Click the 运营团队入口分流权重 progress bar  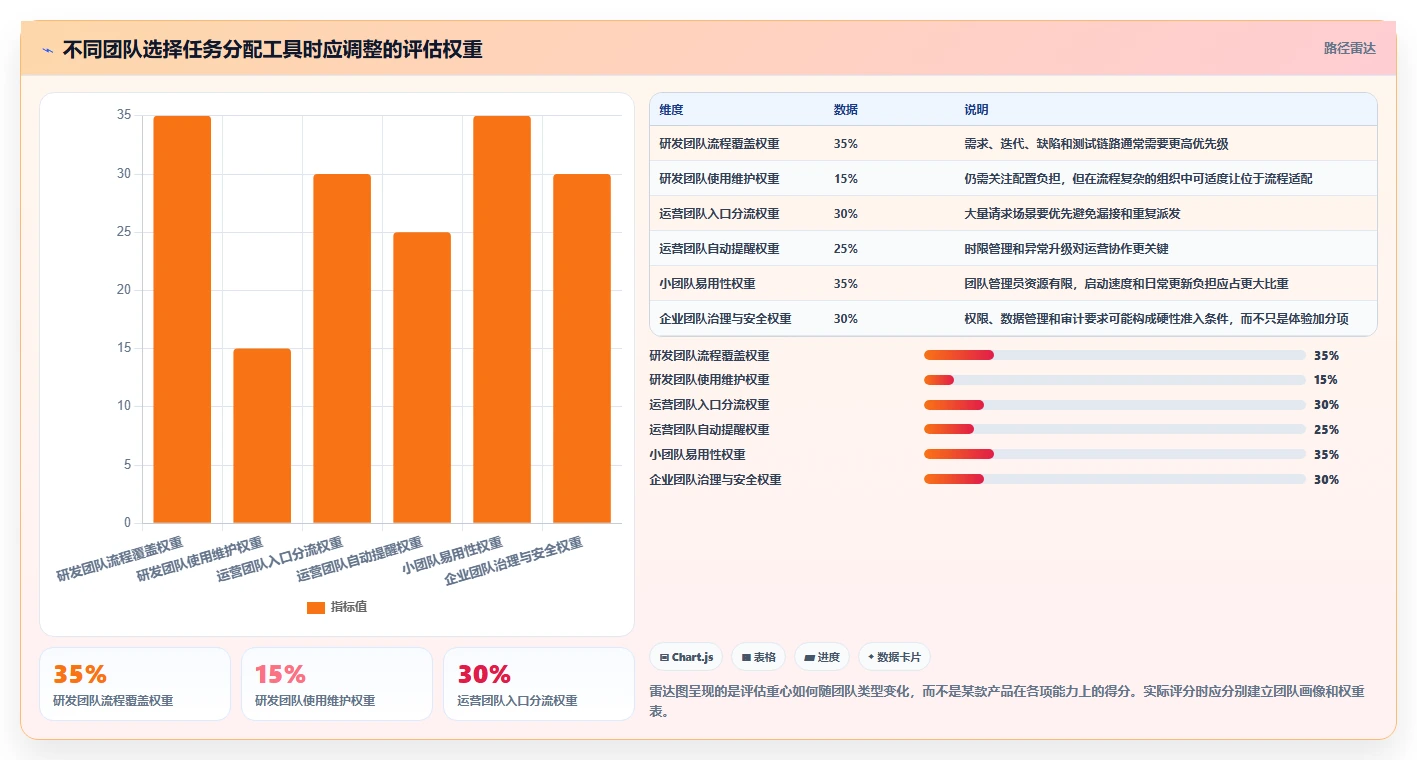point(1115,405)
